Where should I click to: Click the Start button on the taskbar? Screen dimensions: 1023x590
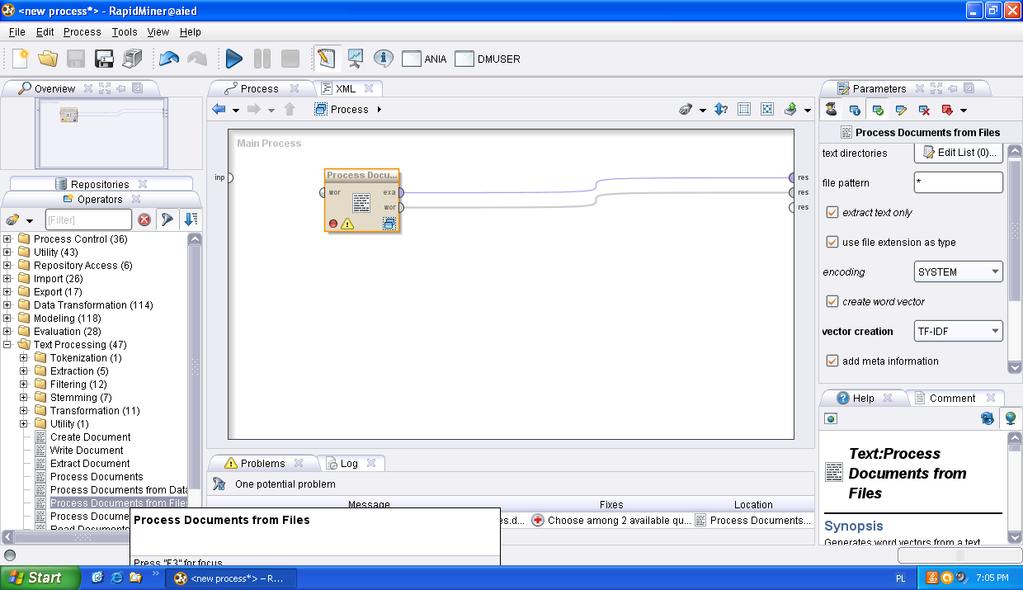(39, 578)
